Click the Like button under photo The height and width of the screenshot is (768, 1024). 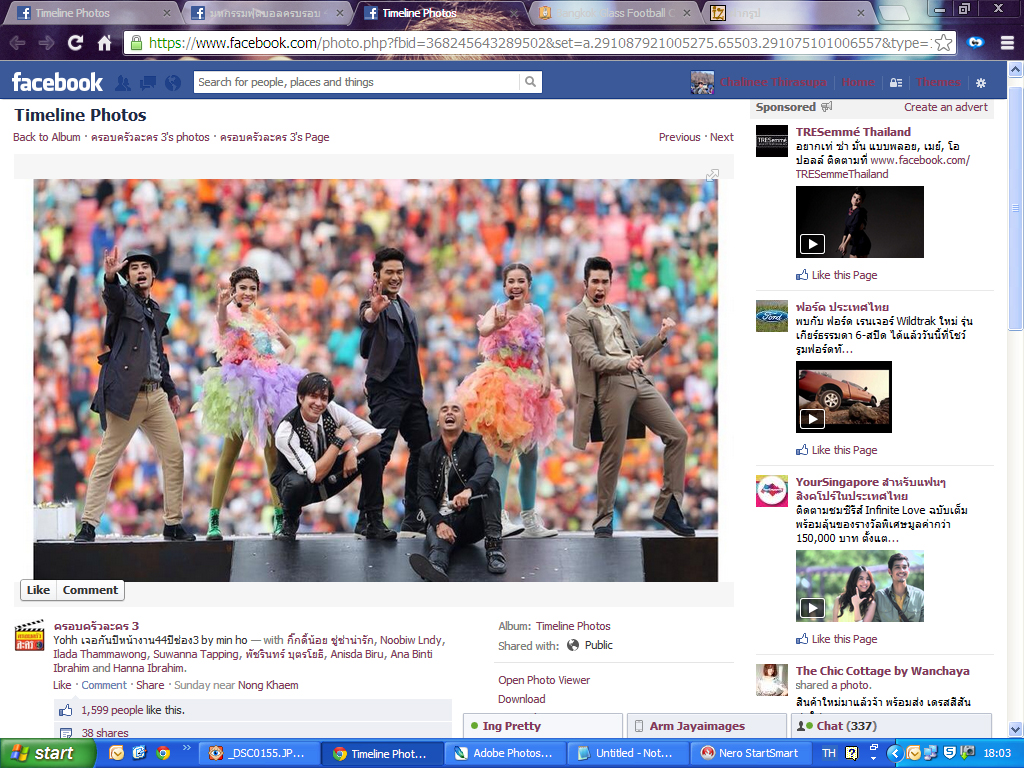[39, 590]
